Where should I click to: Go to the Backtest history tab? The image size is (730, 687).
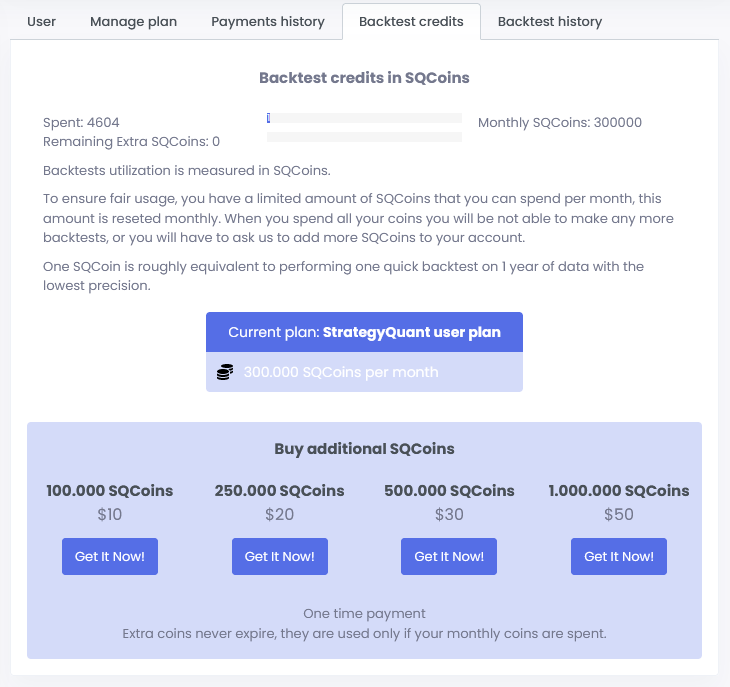(550, 21)
